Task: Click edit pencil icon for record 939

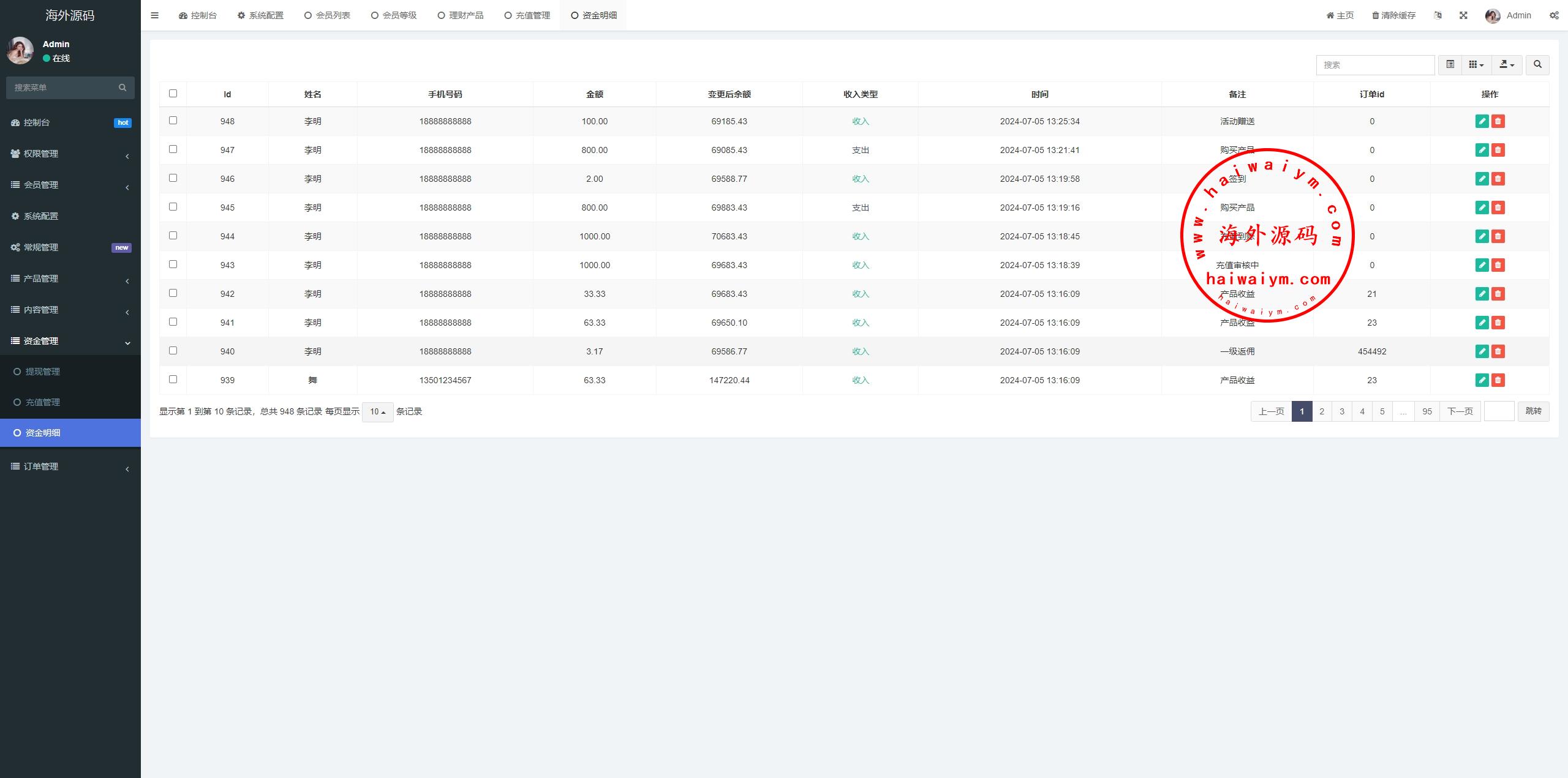Action: tap(1482, 380)
